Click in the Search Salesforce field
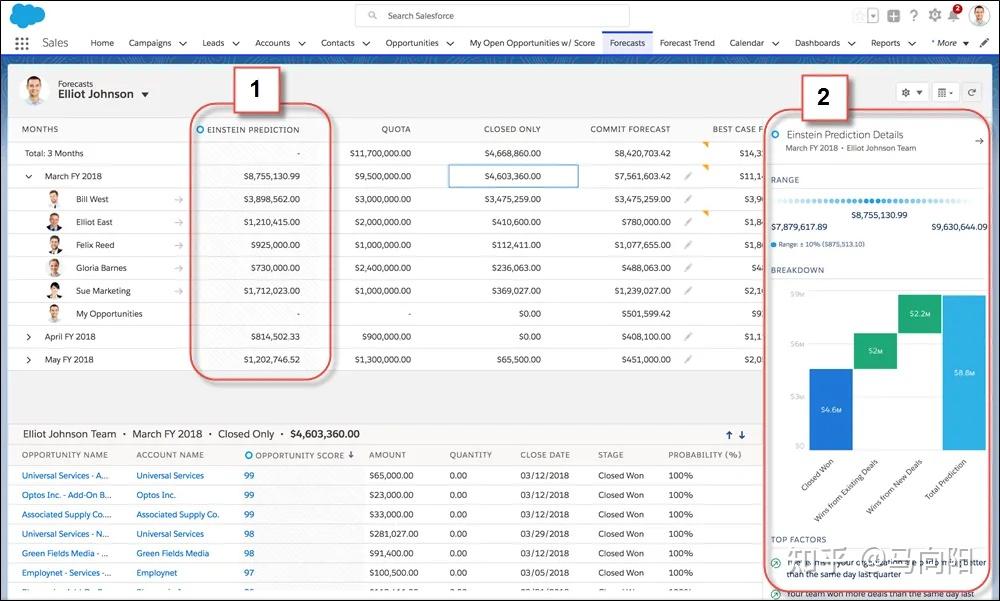This screenshot has height=601, width=1000. point(492,15)
